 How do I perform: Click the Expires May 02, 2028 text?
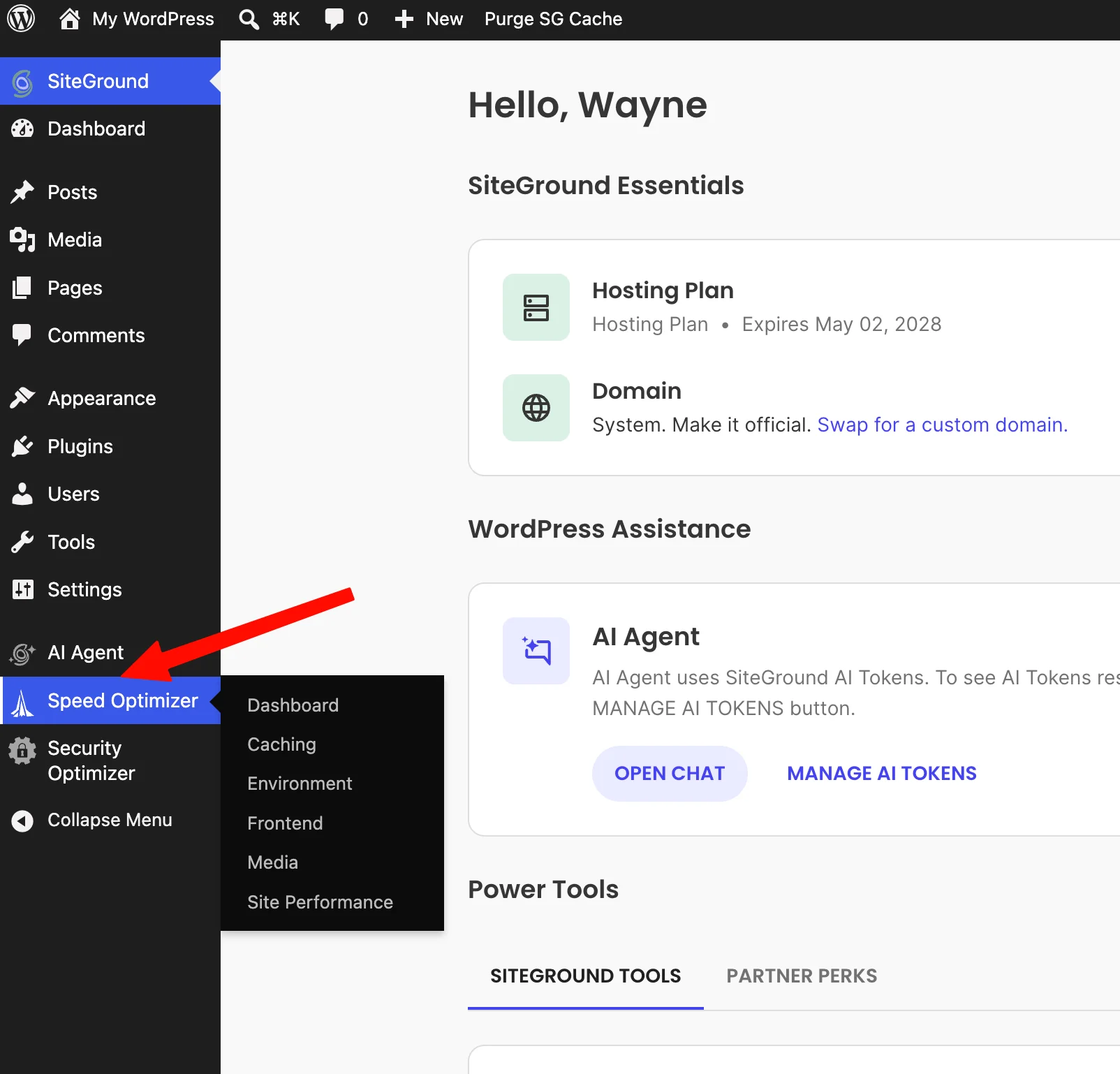click(x=841, y=324)
